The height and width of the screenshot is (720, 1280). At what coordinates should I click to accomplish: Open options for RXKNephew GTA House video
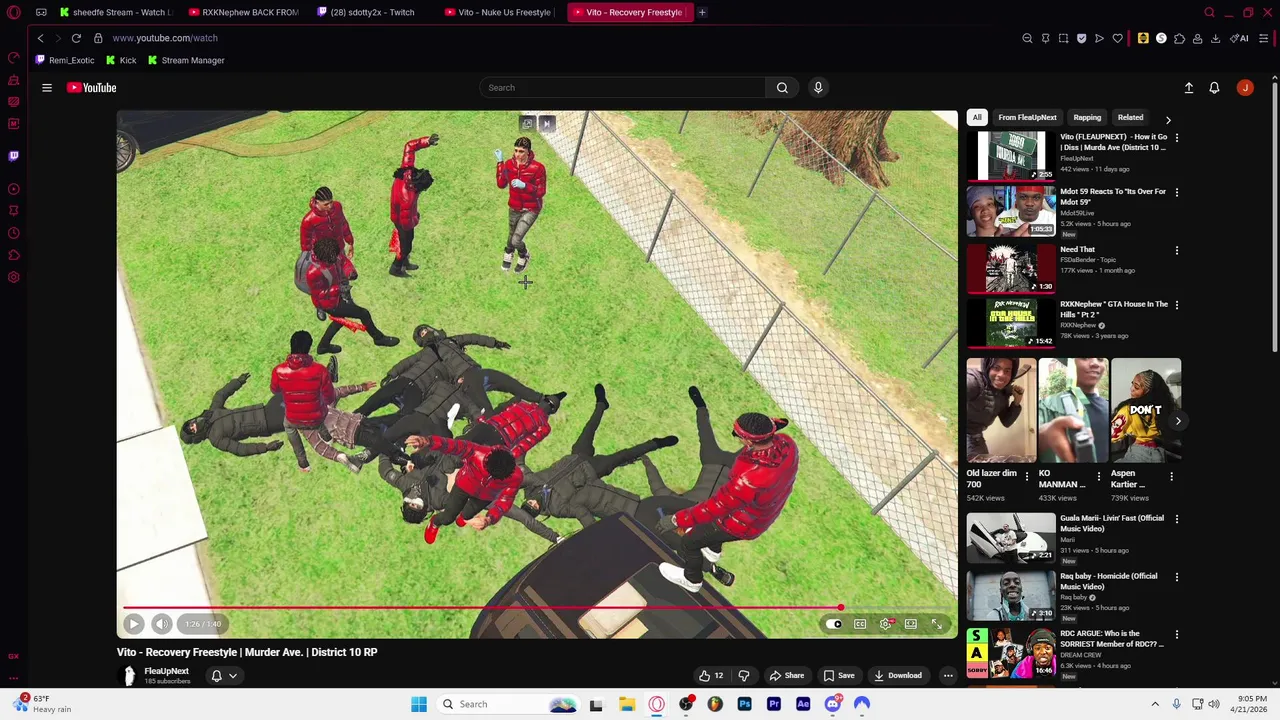1177,305
